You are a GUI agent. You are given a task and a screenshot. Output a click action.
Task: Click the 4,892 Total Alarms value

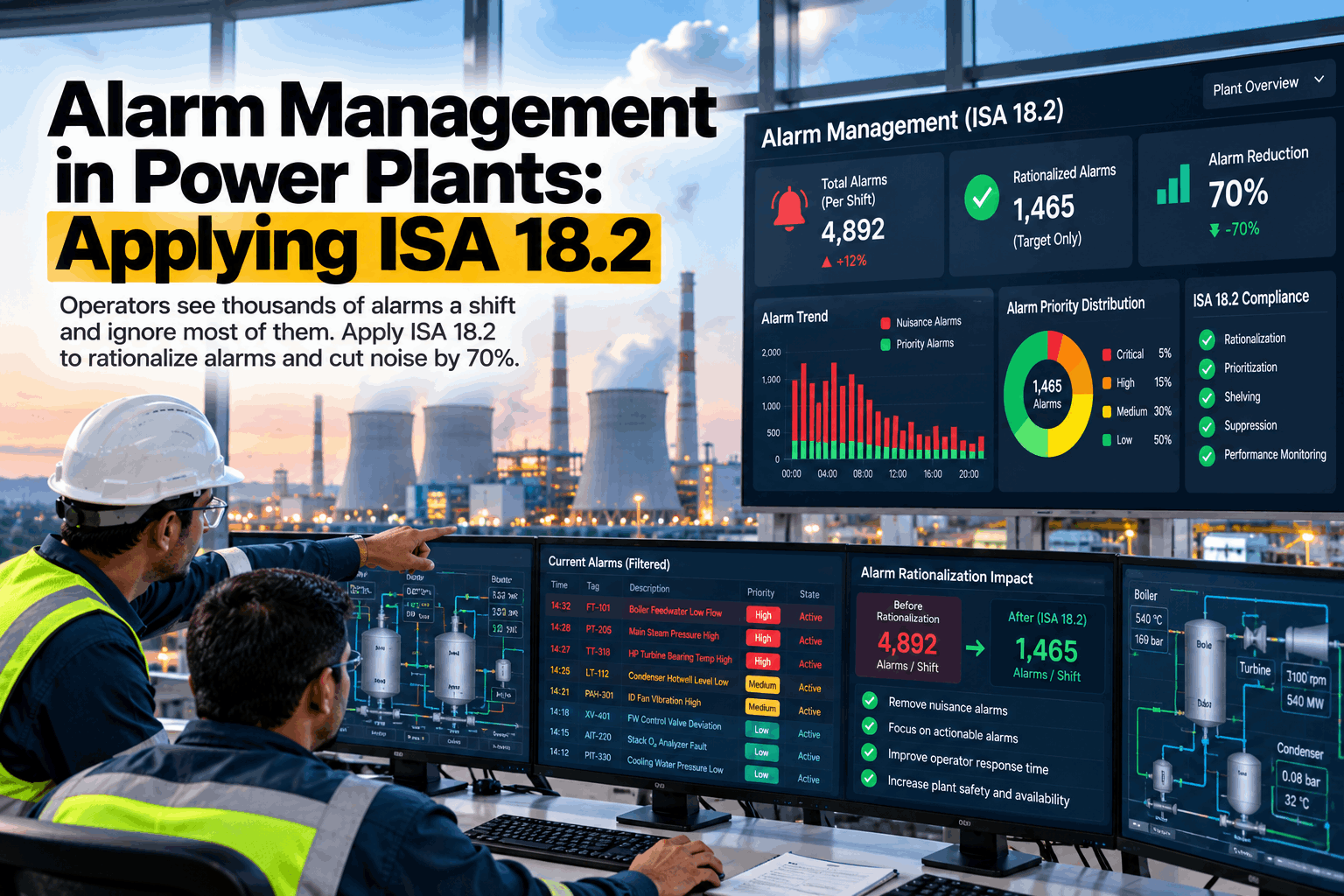(853, 231)
